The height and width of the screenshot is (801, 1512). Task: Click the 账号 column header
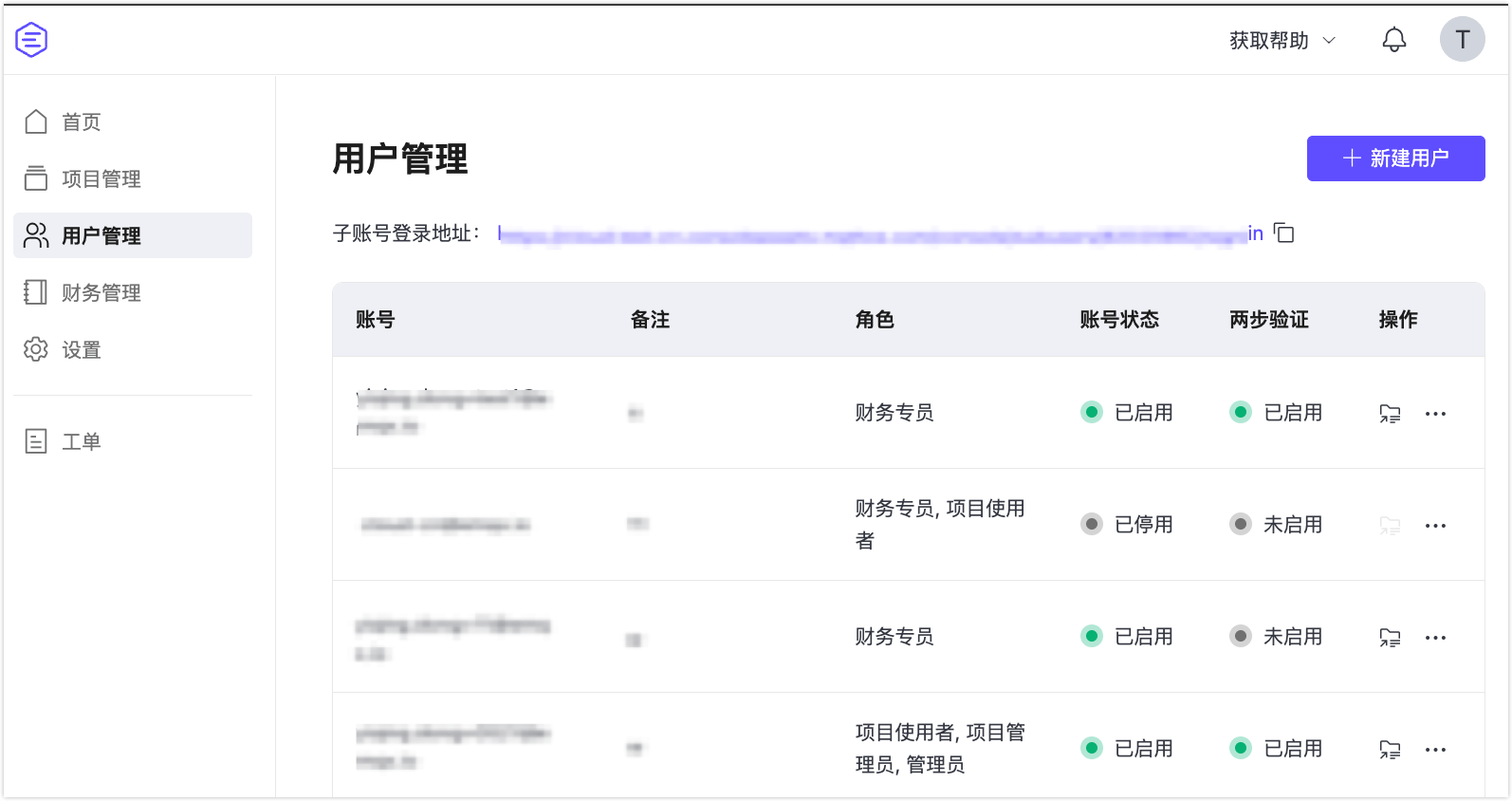pyautogui.click(x=376, y=320)
